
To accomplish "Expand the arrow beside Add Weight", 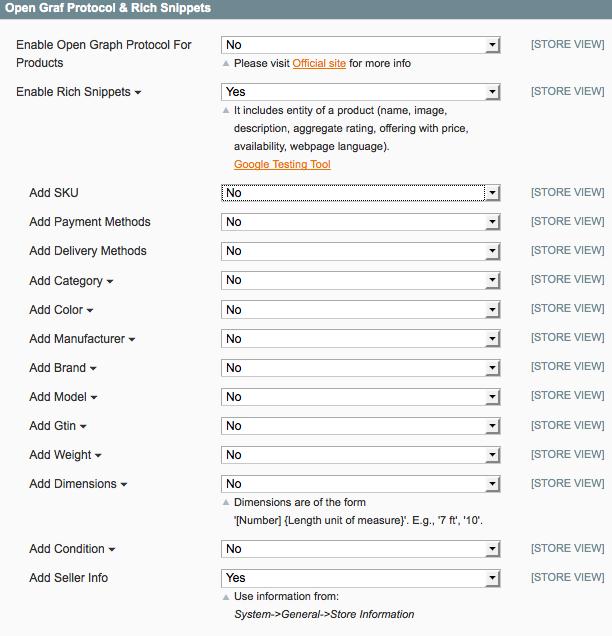I will coord(99,456).
